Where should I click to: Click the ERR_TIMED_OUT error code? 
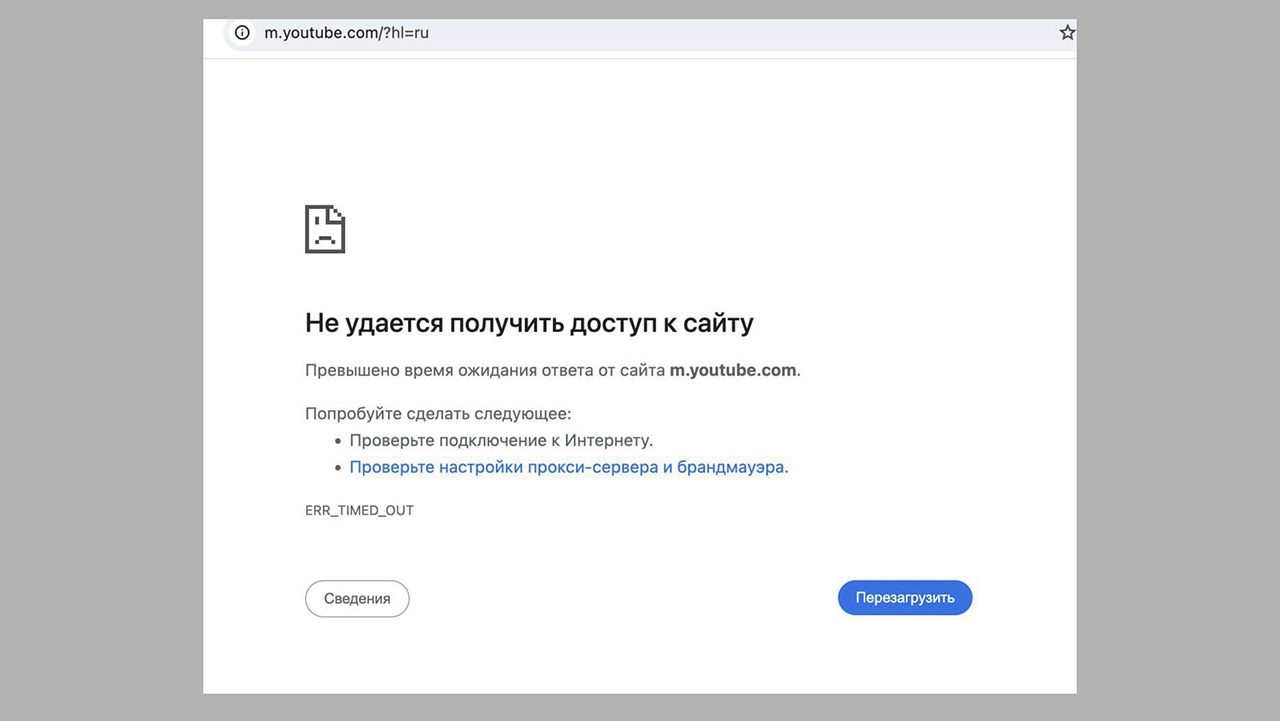tap(359, 511)
